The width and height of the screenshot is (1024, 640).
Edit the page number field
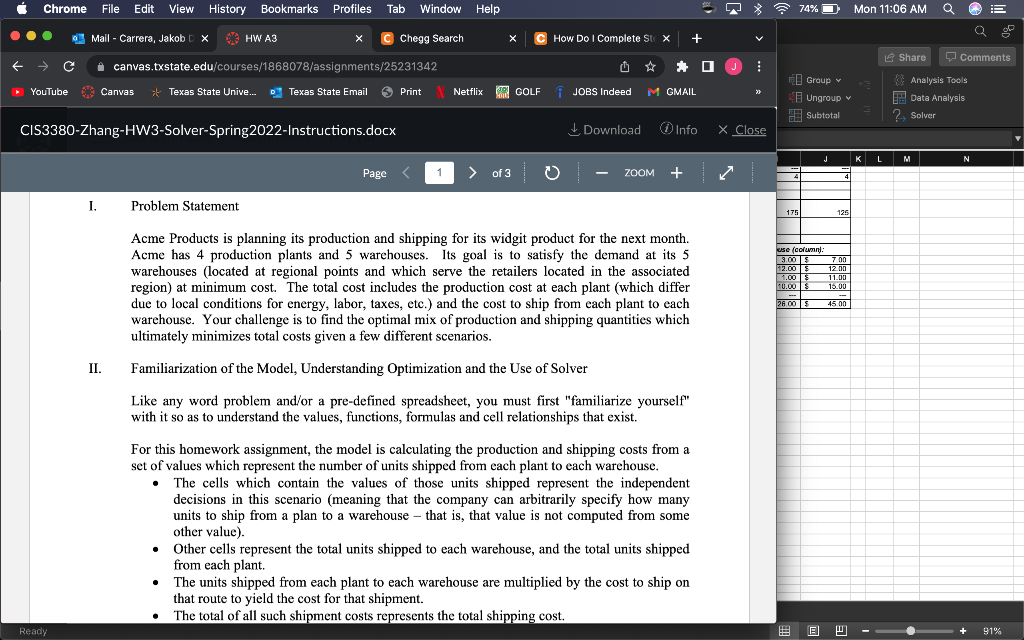tap(439, 172)
